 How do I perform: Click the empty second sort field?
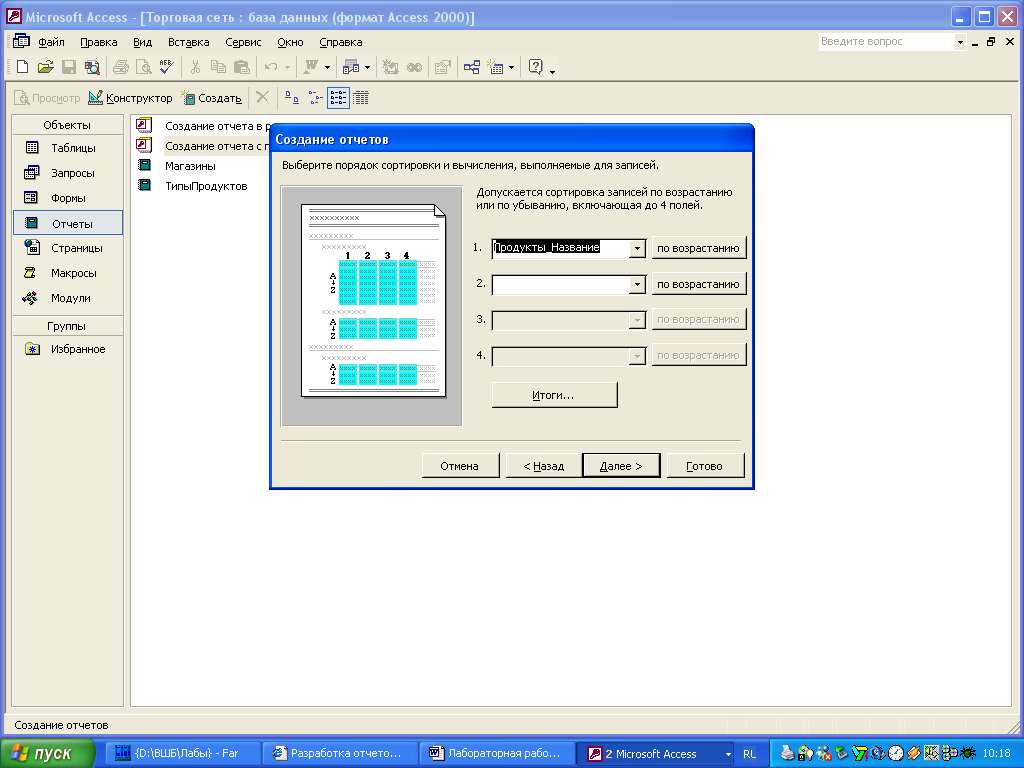pyautogui.click(x=560, y=285)
